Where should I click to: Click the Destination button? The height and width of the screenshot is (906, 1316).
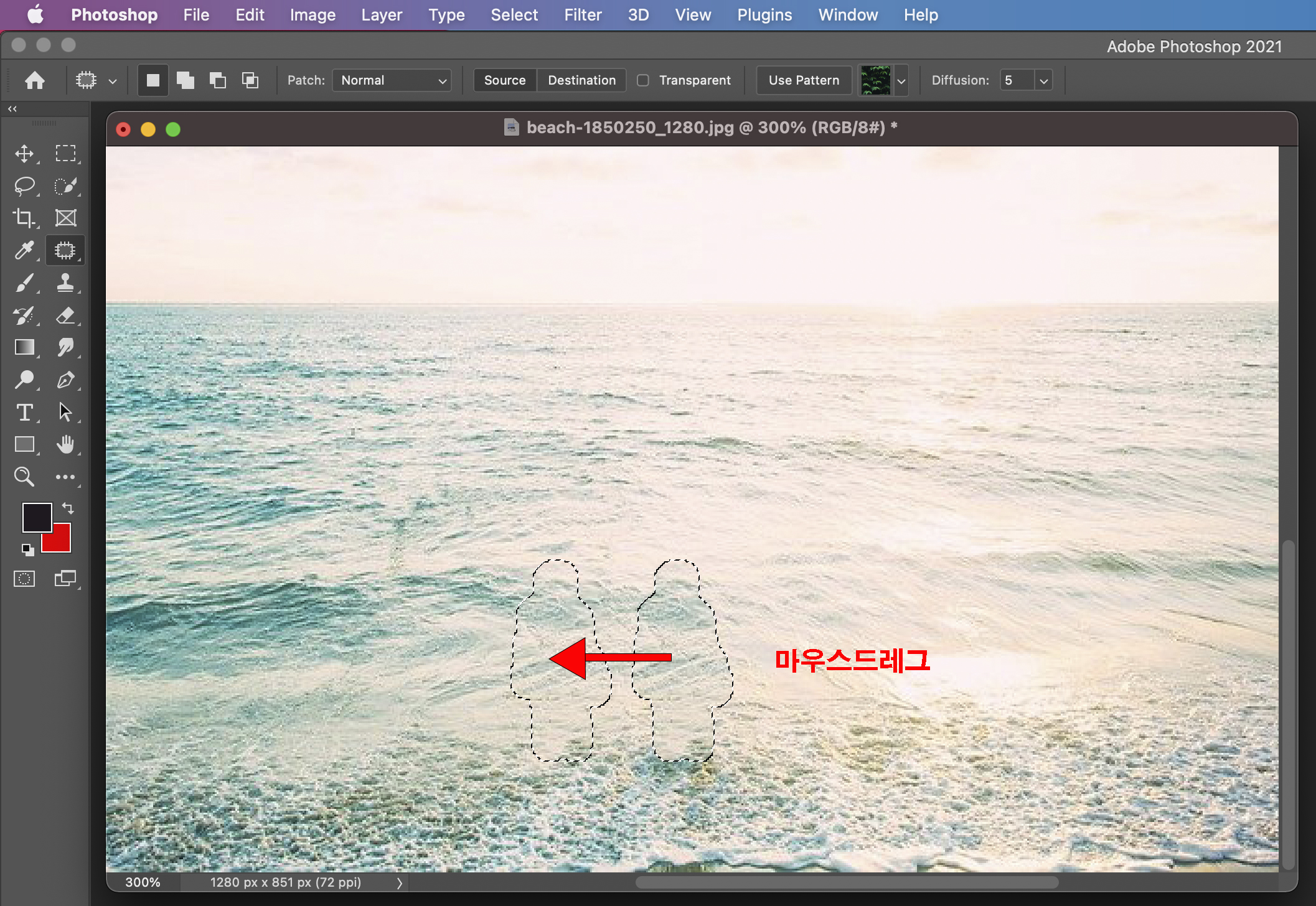coord(581,80)
